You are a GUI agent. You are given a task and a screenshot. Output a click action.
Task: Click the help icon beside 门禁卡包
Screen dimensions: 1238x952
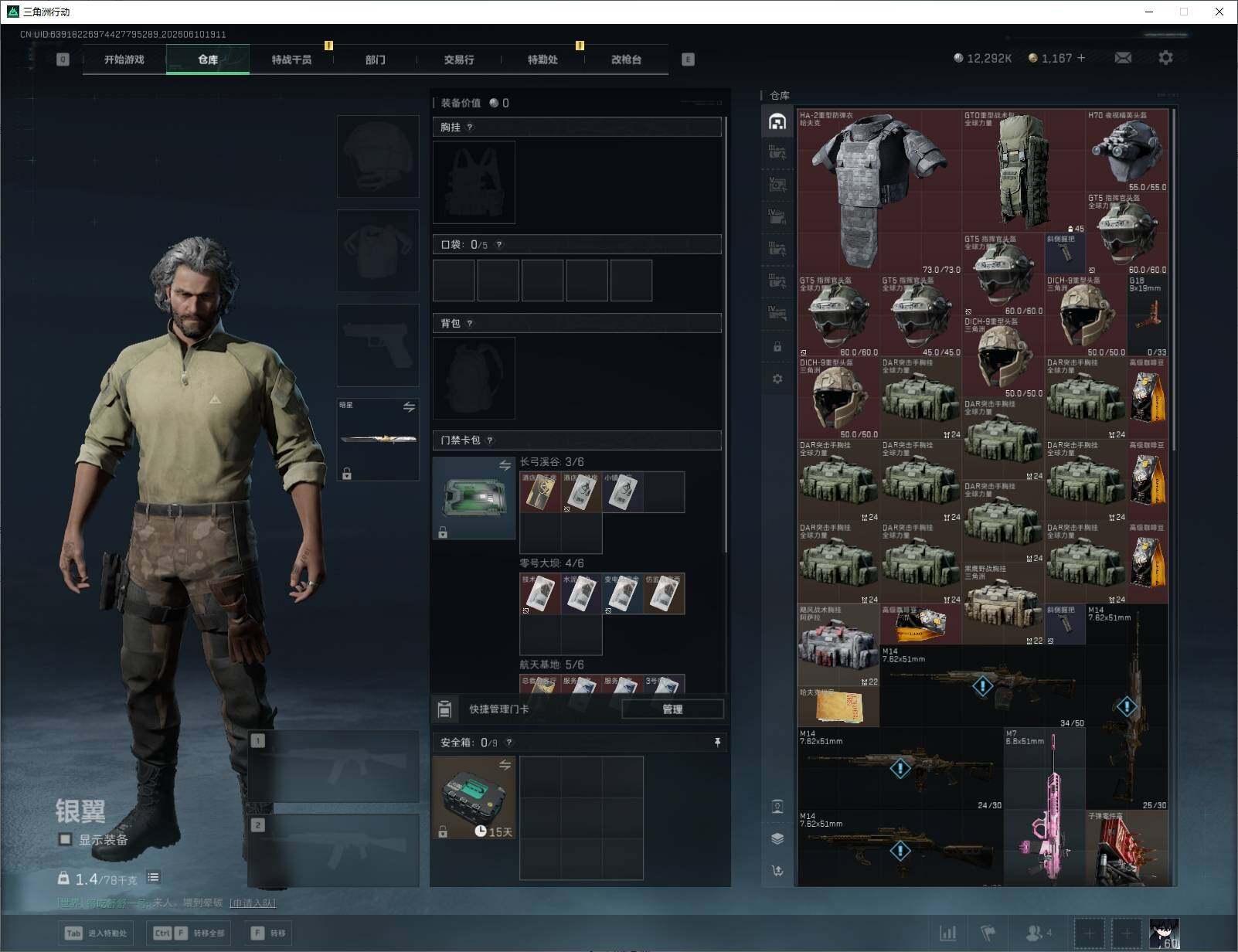point(490,440)
